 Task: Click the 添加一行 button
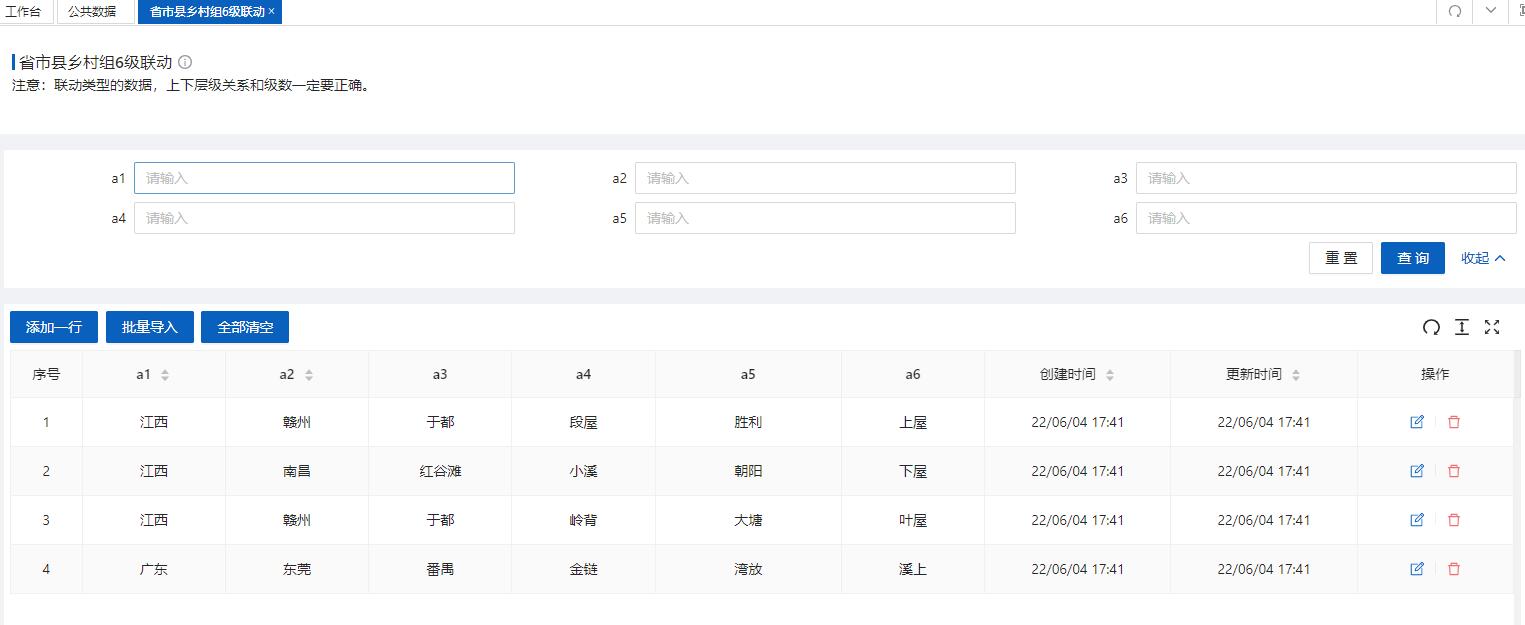(54, 327)
